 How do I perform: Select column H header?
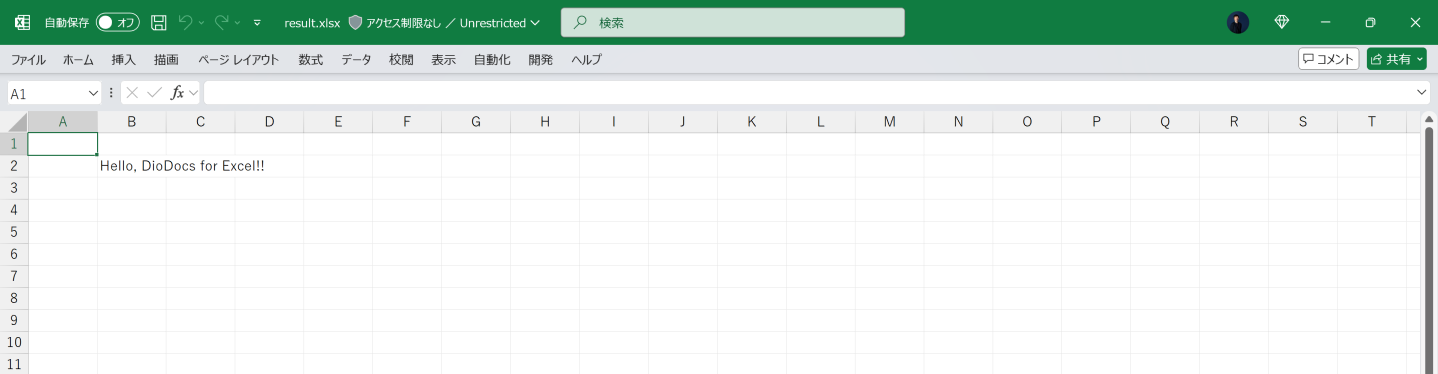click(x=545, y=122)
